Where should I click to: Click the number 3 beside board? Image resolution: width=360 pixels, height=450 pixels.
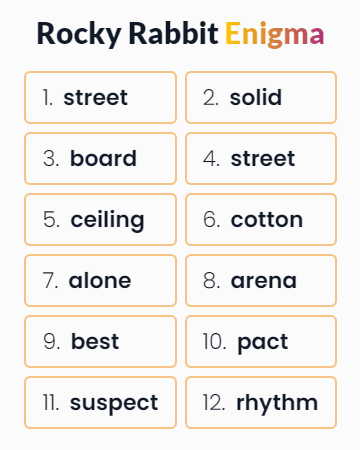tap(51, 159)
